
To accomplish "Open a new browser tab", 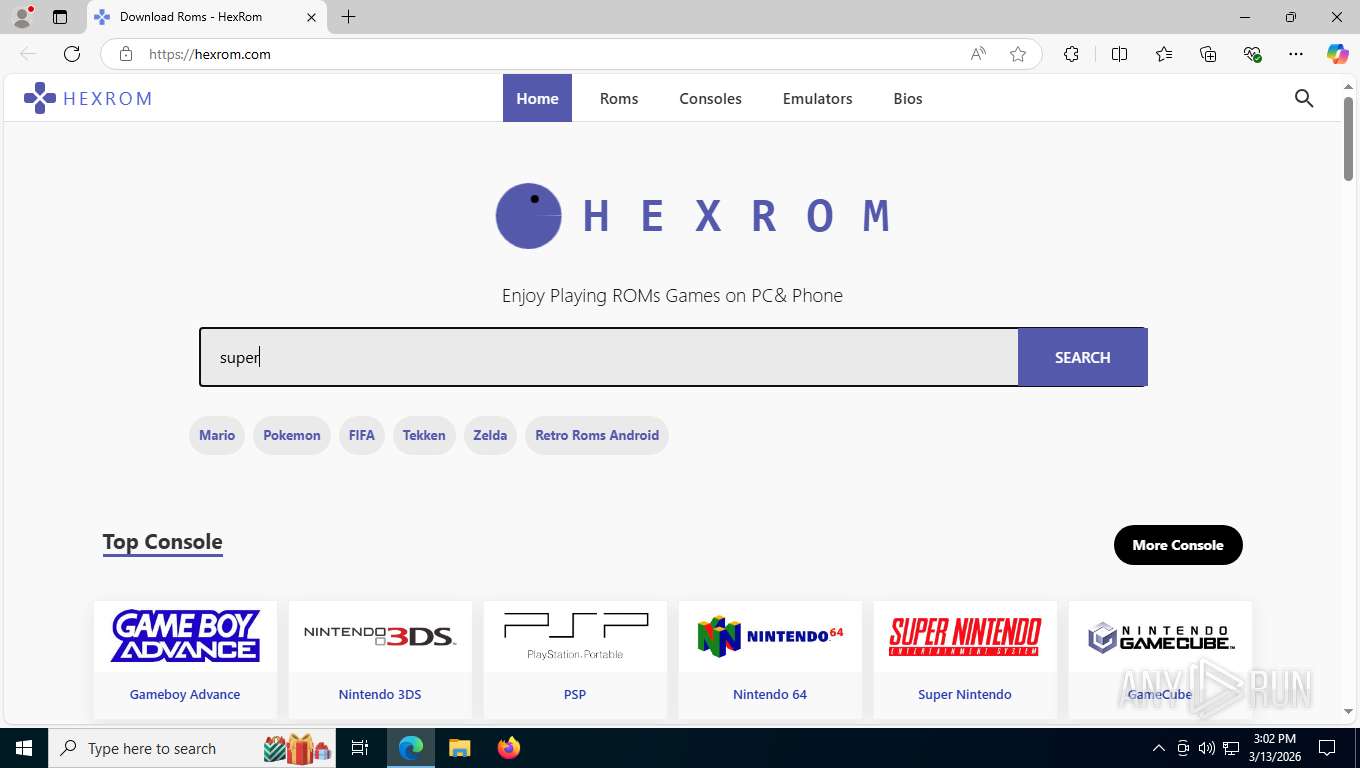I will pyautogui.click(x=348, y=17).
